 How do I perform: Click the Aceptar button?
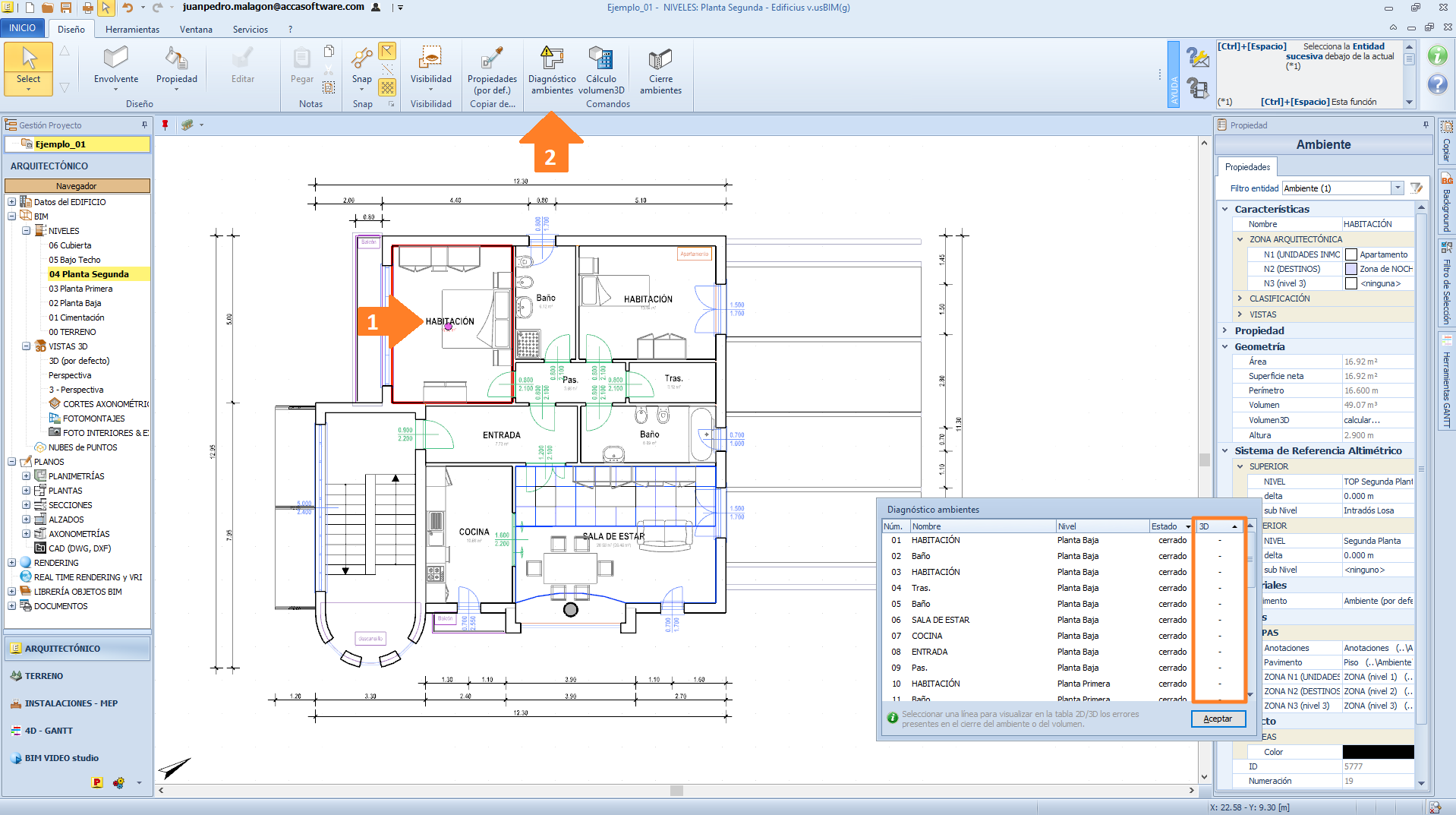point(1218,719)
